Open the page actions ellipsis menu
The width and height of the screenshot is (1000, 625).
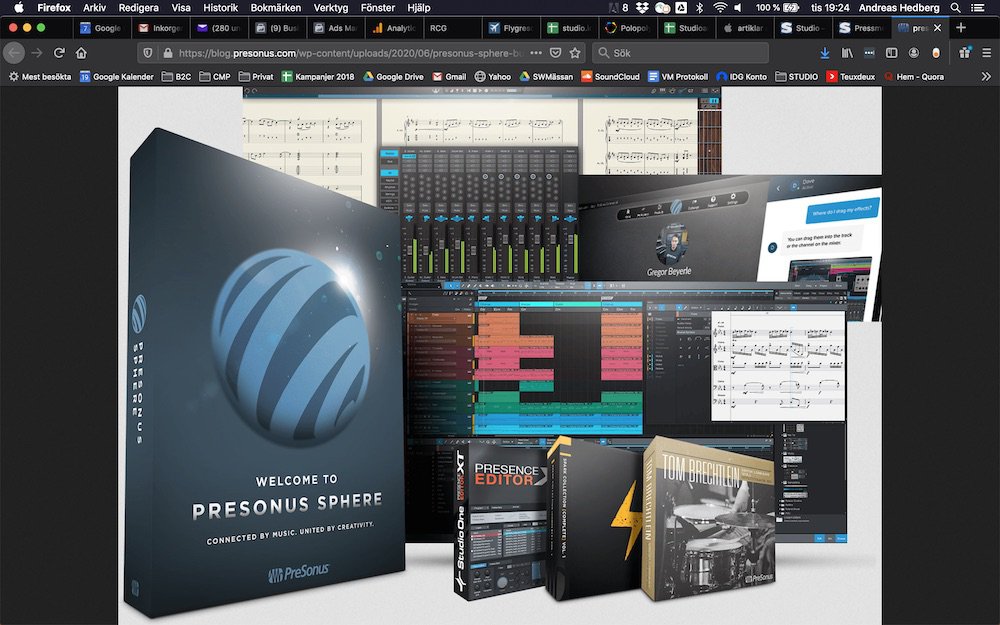tap(537, 52)
